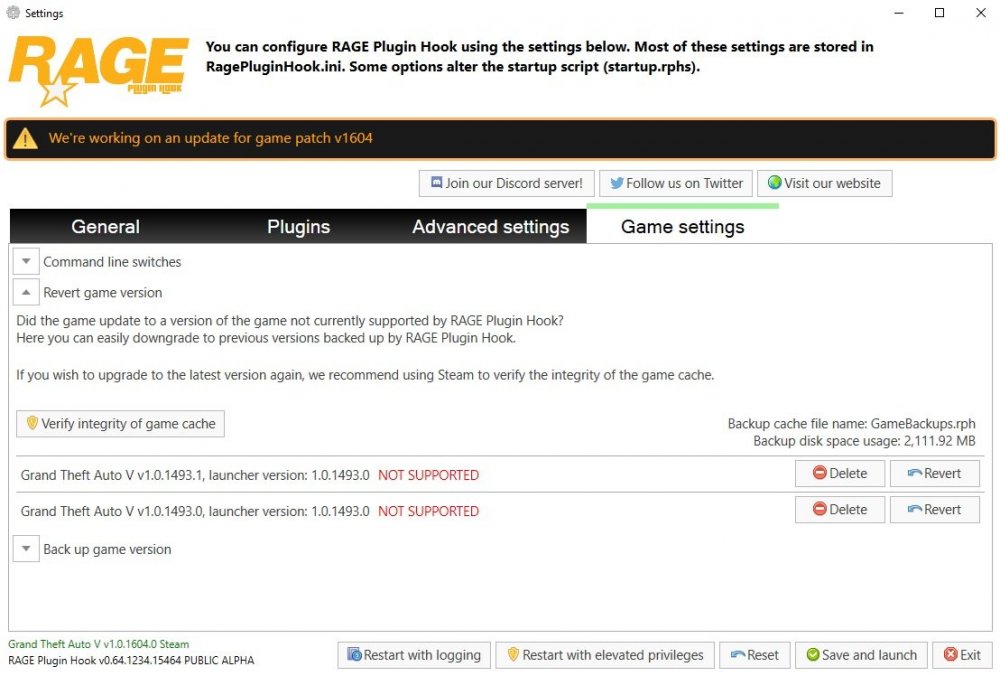Click the shield icon on Verify integrity
Image resolution: width=1000 pixels, height=676 pixels.
point(32,423)
